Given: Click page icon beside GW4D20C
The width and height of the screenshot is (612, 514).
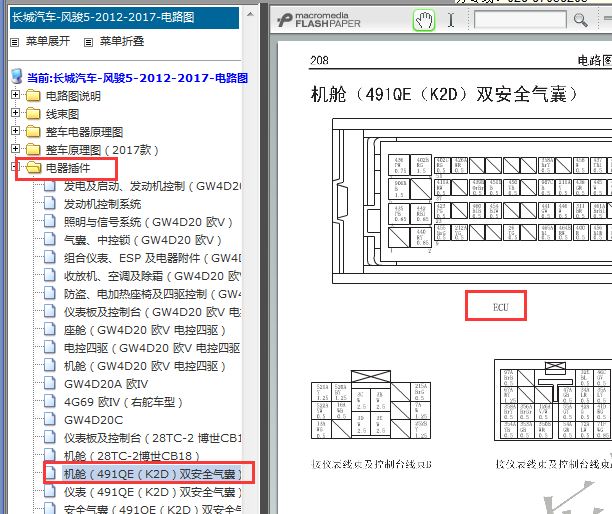Looking at the screenshot, I should click(x=50, y=419).
